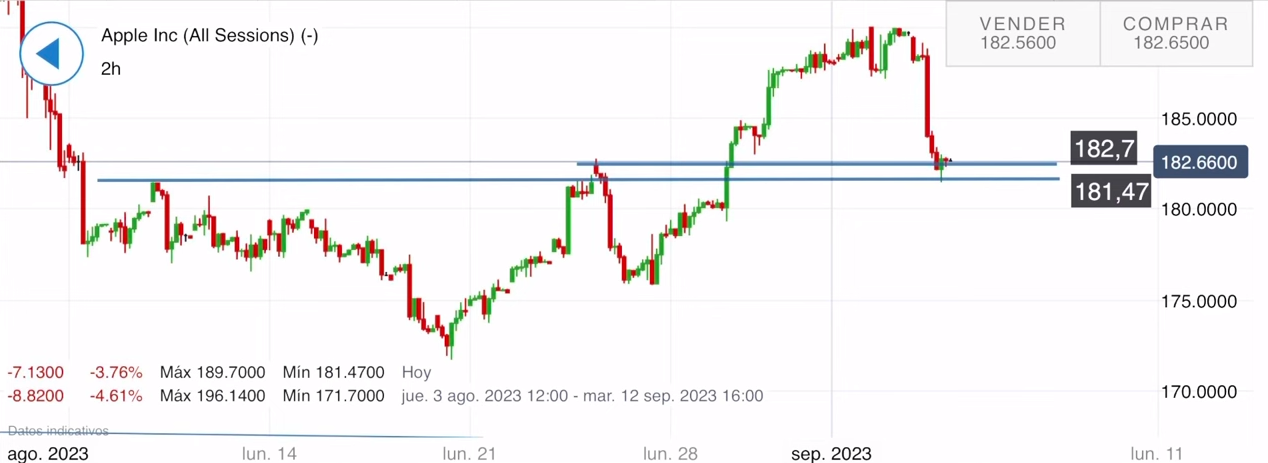Click the 170.0000 price axis label

point(1199,391)
